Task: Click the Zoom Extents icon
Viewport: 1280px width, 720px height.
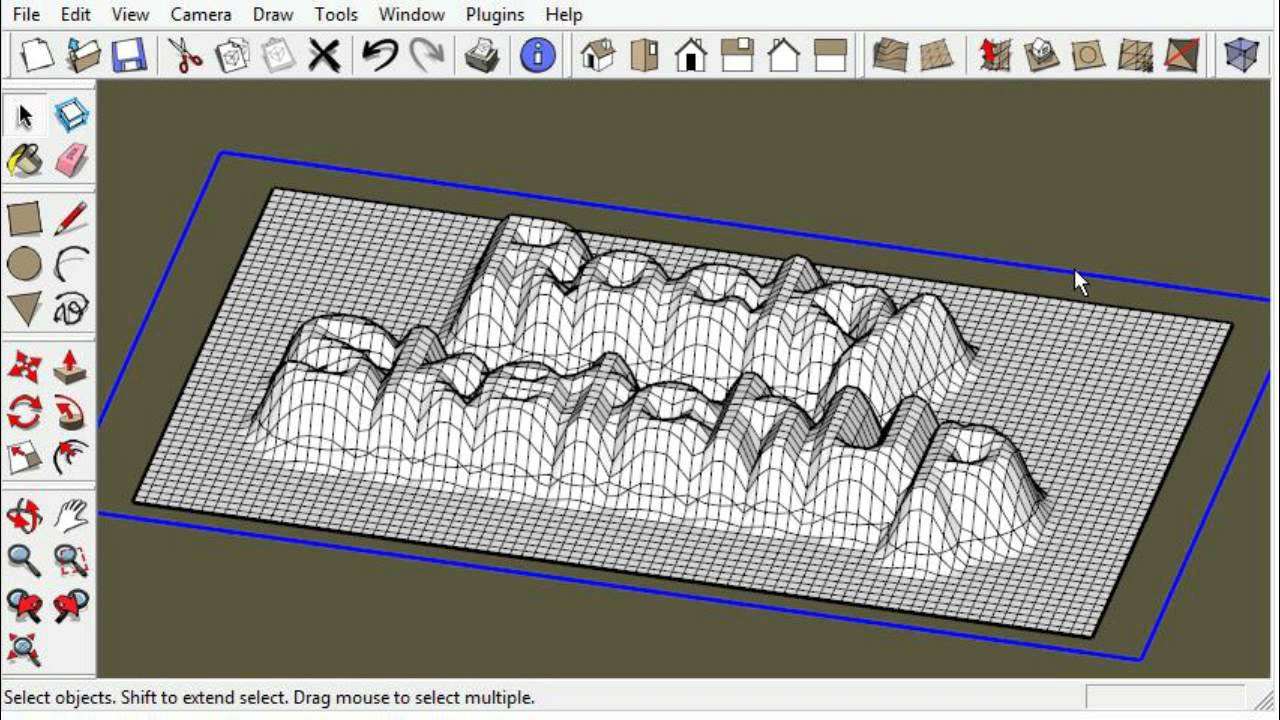Action: [25, 649]
